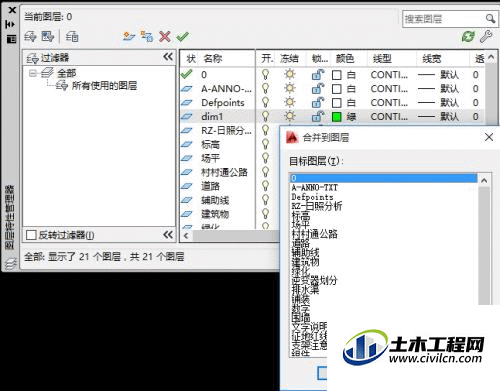Click the 颜色 column header

click(x=345, y=59)
